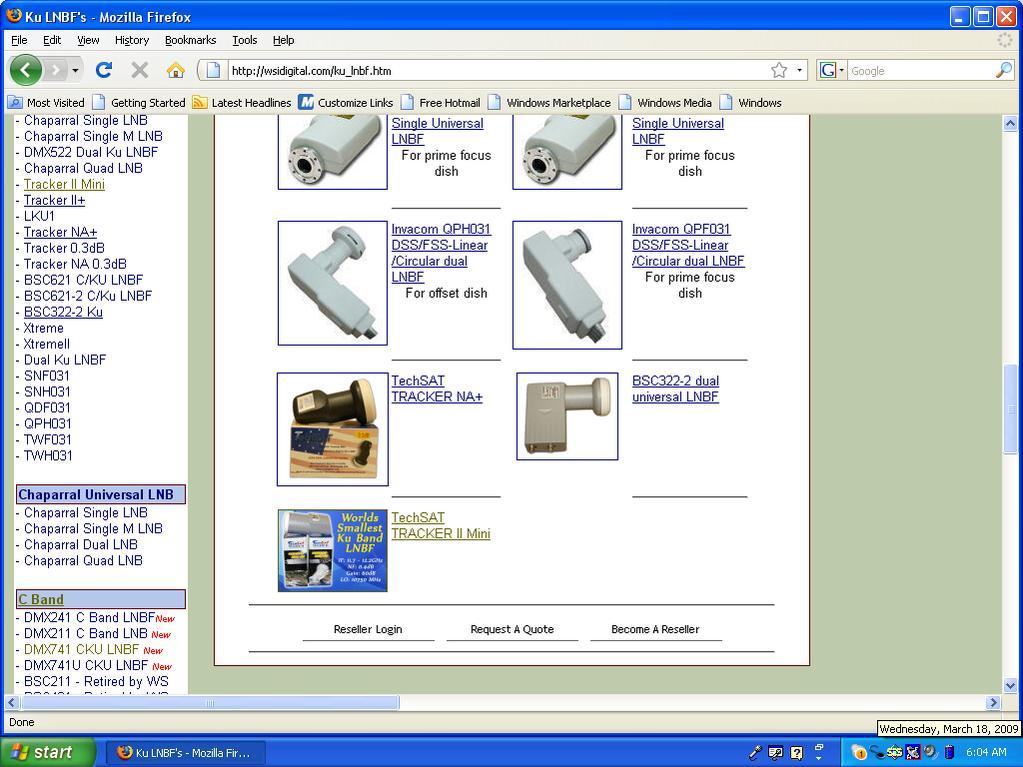1023x767 pixels.
Task: Click the vertical scrollbar up arrow
Action: 1010,123
